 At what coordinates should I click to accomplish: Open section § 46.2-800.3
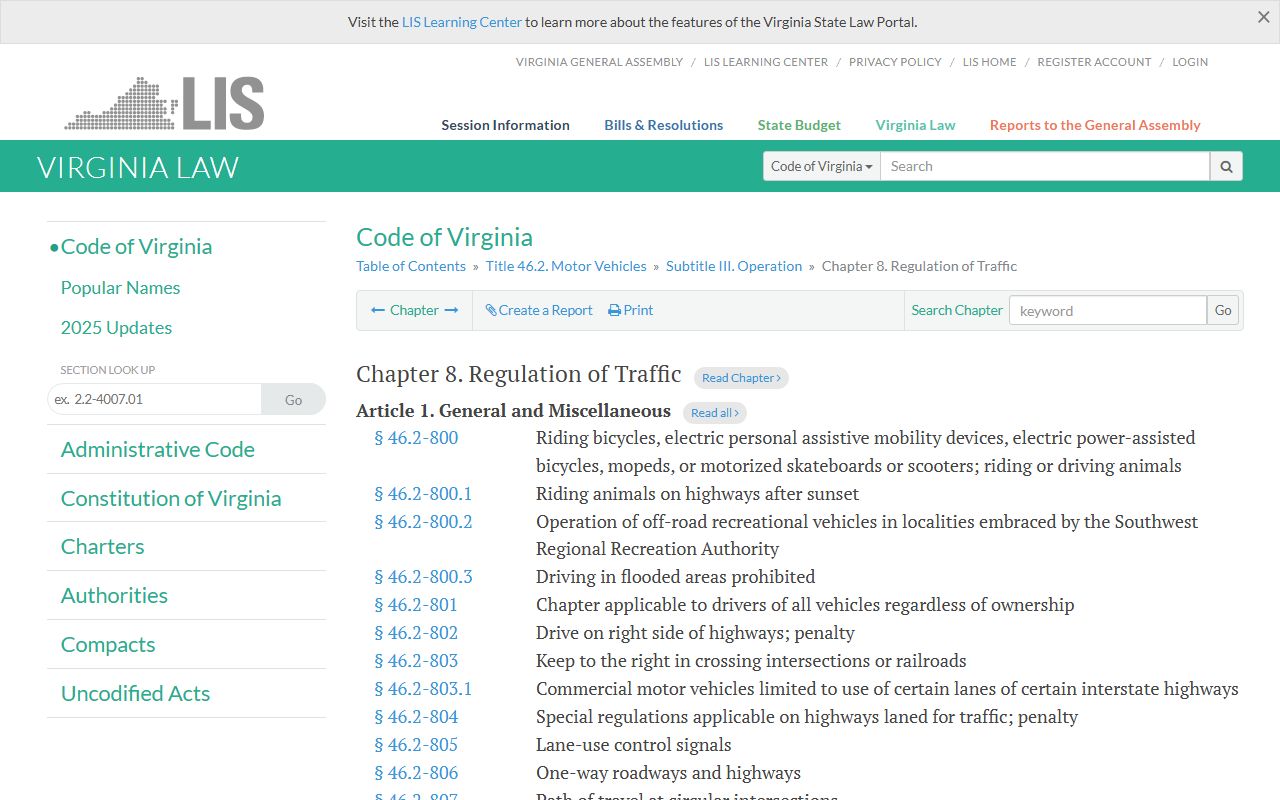click(423, 576)
